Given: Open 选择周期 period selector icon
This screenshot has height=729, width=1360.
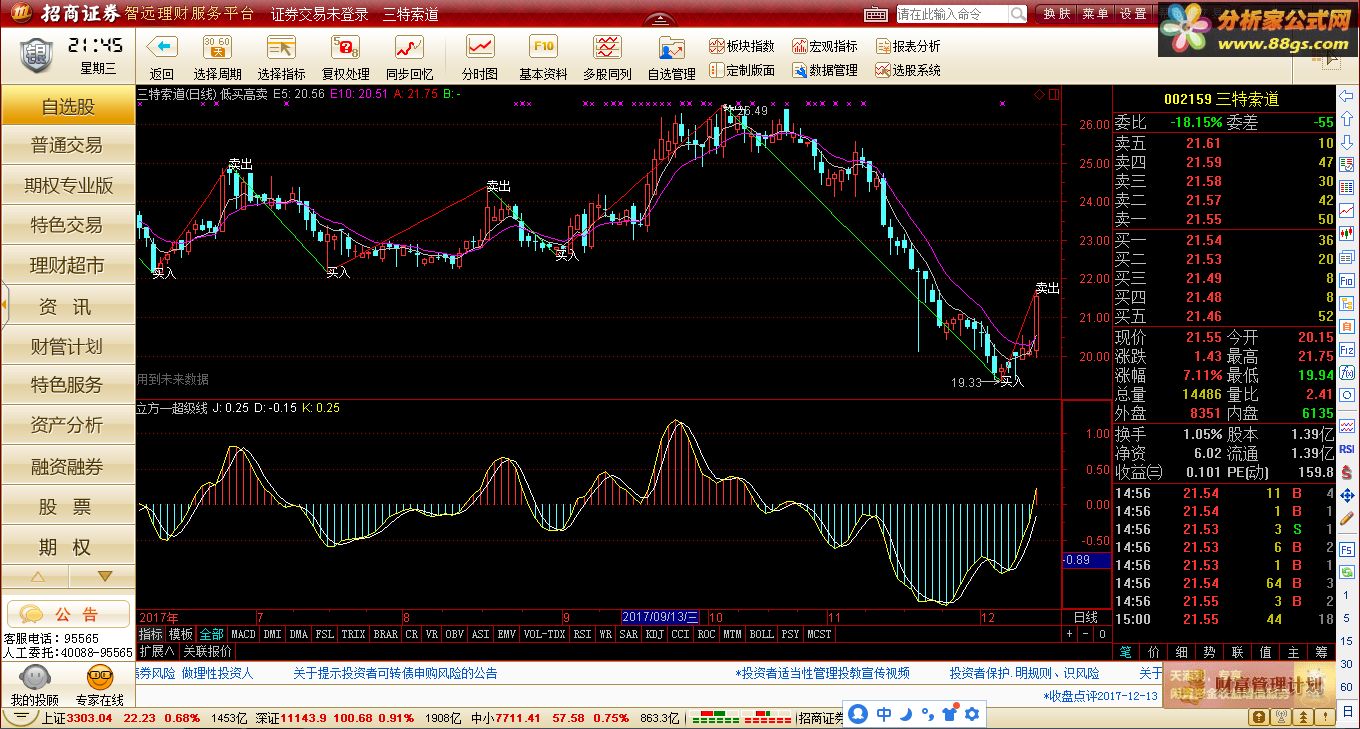Looking at the screenshot, I should coord(217,47).
